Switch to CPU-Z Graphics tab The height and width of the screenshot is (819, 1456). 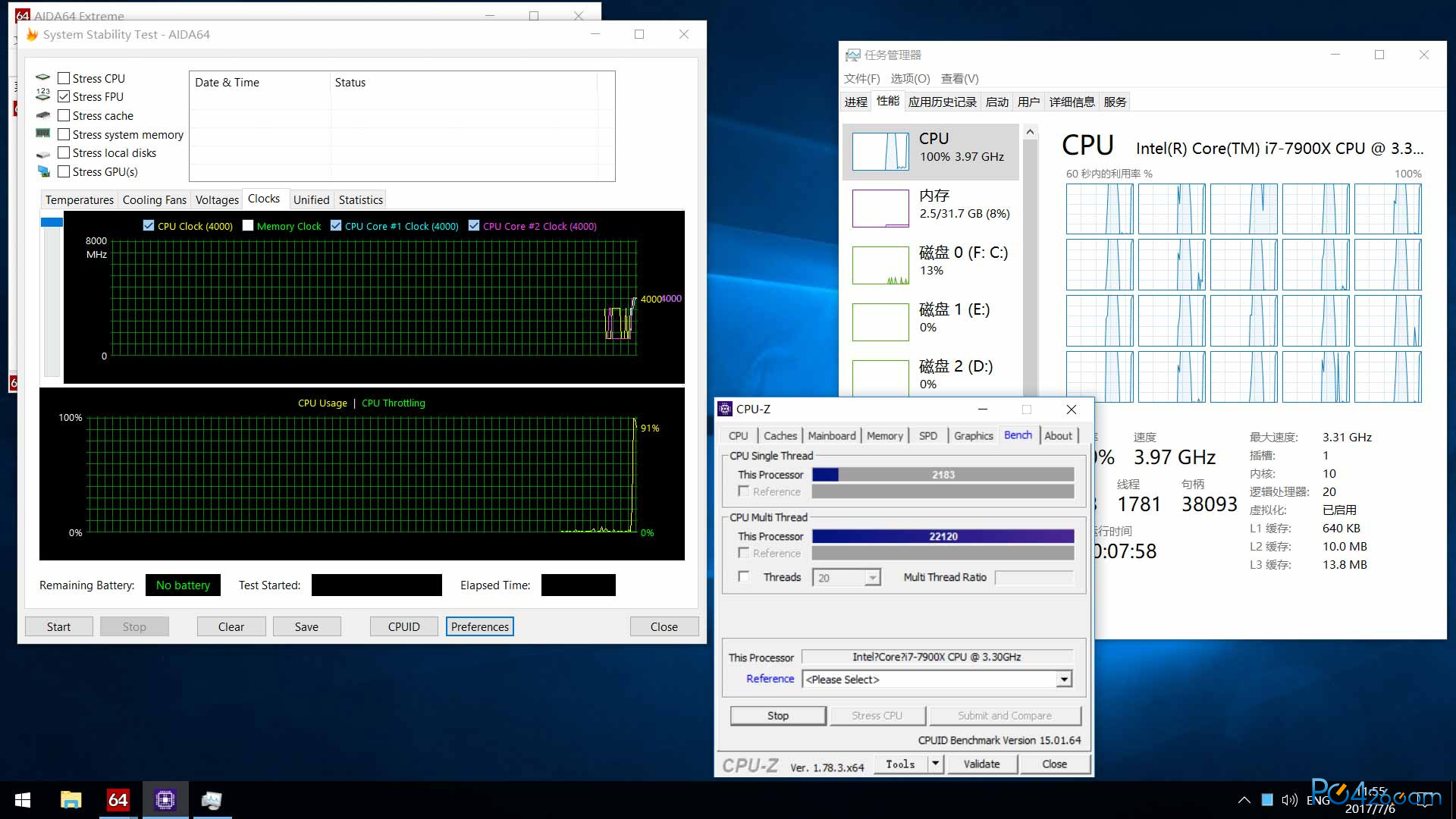(x=973, y=435)
